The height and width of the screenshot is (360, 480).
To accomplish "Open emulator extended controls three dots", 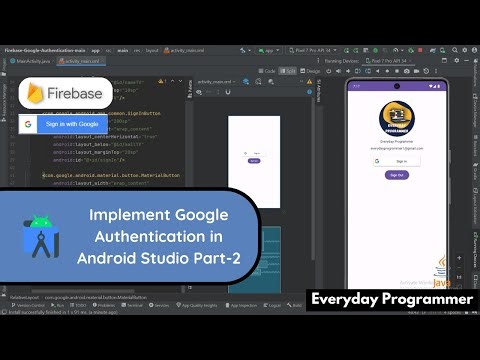I will [x=436, y=71].
